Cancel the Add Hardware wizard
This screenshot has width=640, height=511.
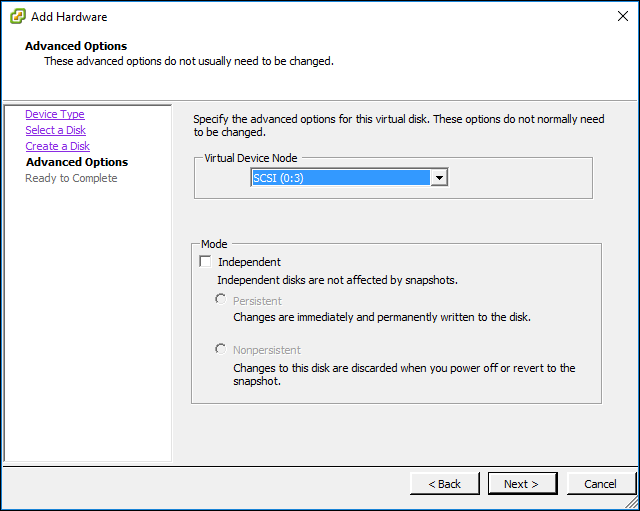[601, 484]
